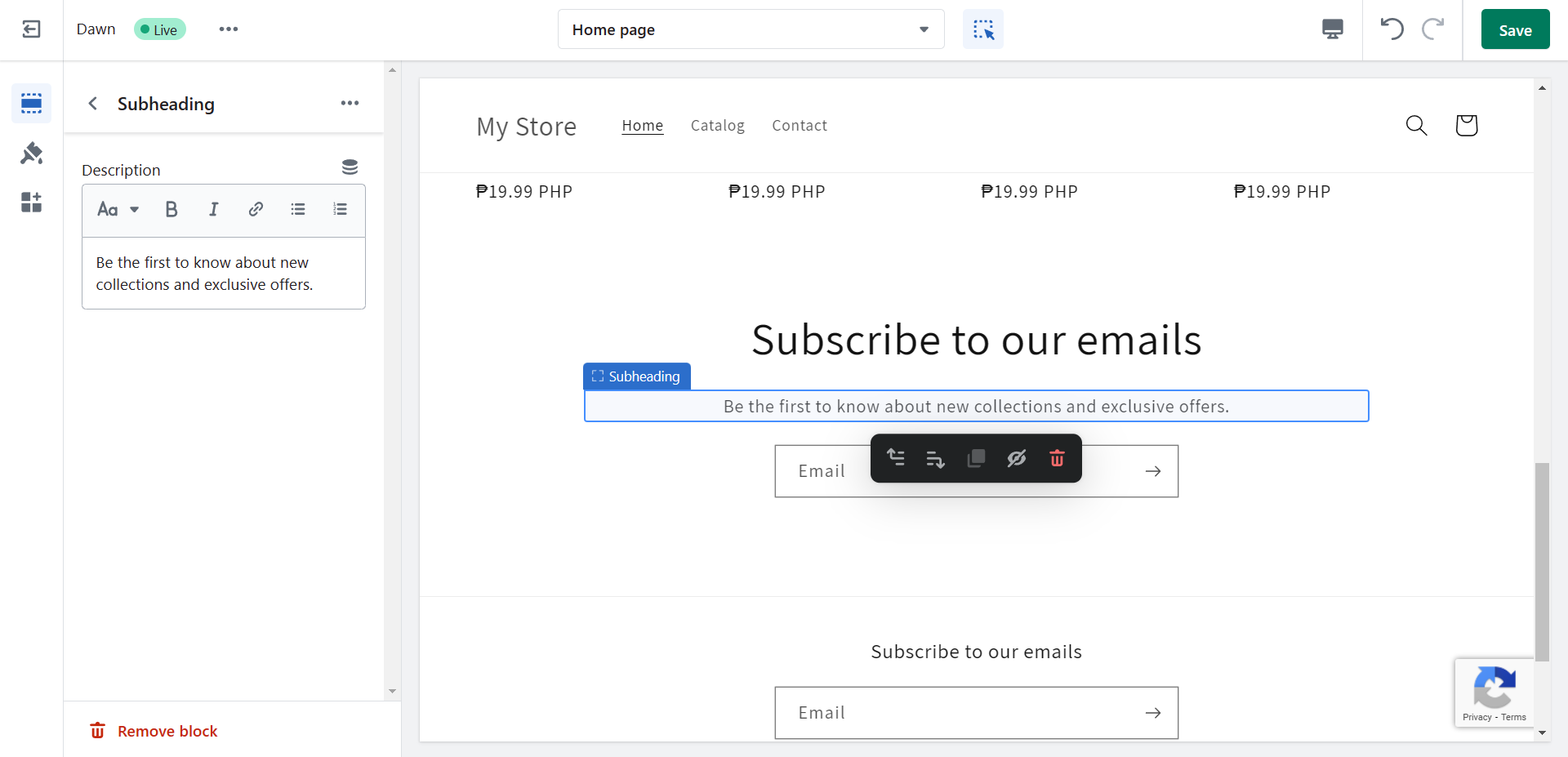Move the Subheading block down

point(936,458)
